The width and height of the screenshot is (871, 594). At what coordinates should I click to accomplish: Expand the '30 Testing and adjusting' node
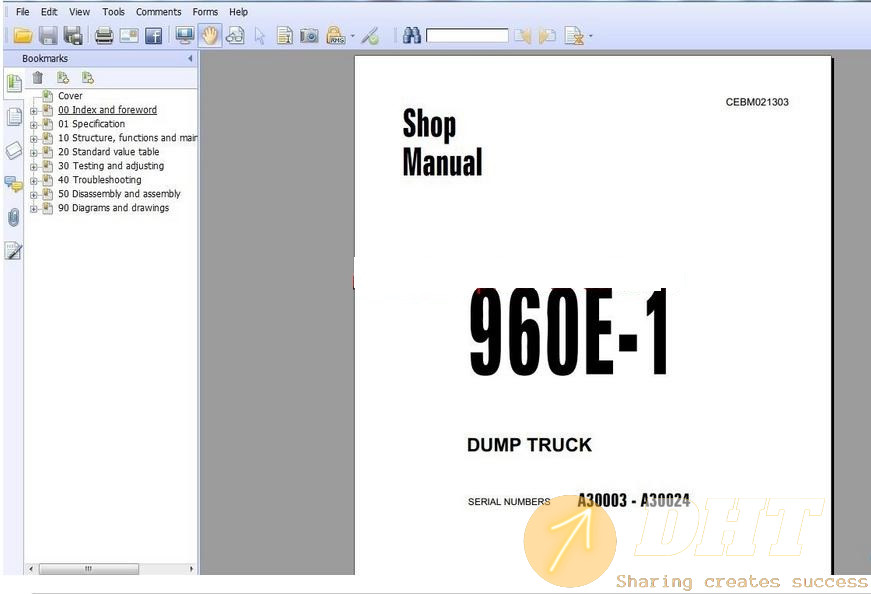[34, 167]
